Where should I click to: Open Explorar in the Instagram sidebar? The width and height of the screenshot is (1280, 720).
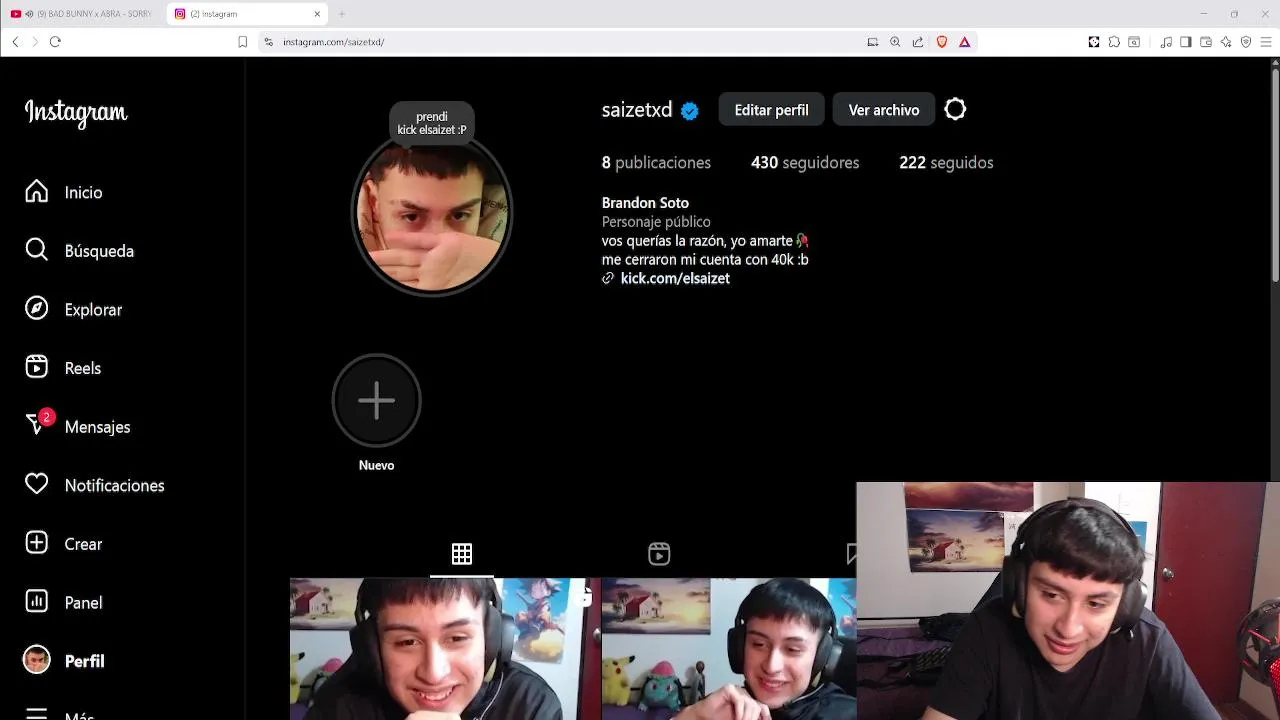tap(73, 310)
